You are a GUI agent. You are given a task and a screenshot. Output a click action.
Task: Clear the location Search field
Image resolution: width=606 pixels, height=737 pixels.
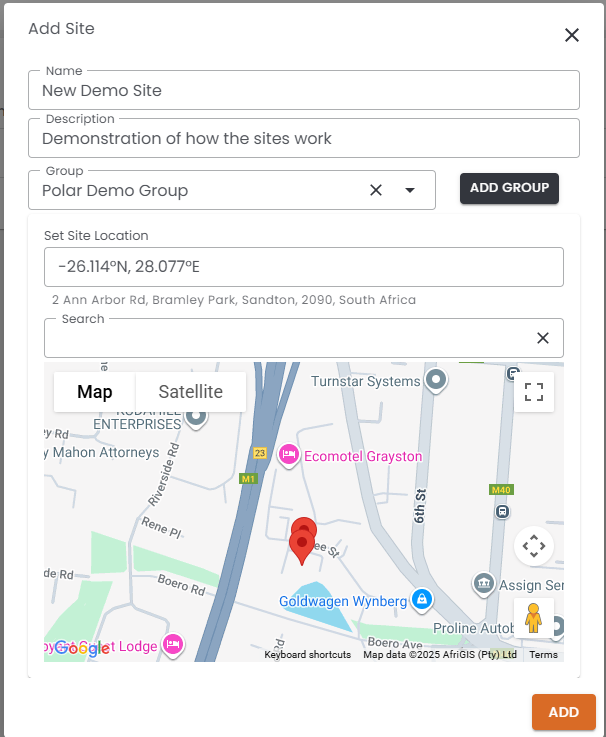coord(543,338)
